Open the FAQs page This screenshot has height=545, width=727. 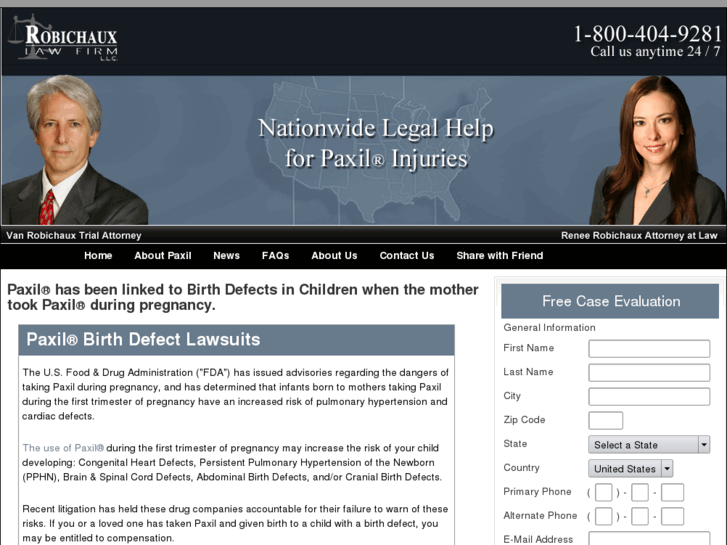tap(275, 256)
